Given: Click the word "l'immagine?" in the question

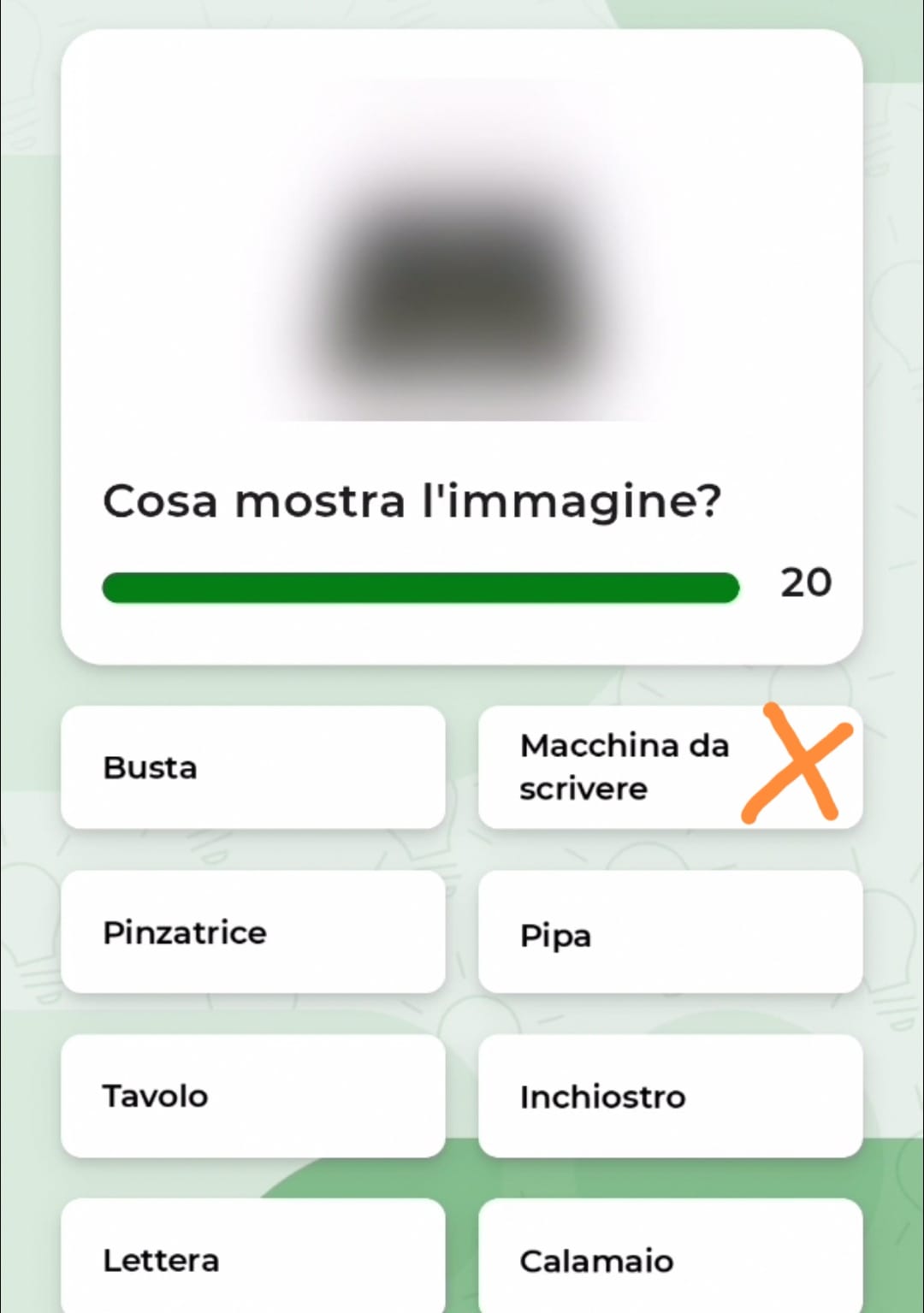Looking at the screenshot, I should click(x=572, y=501).
